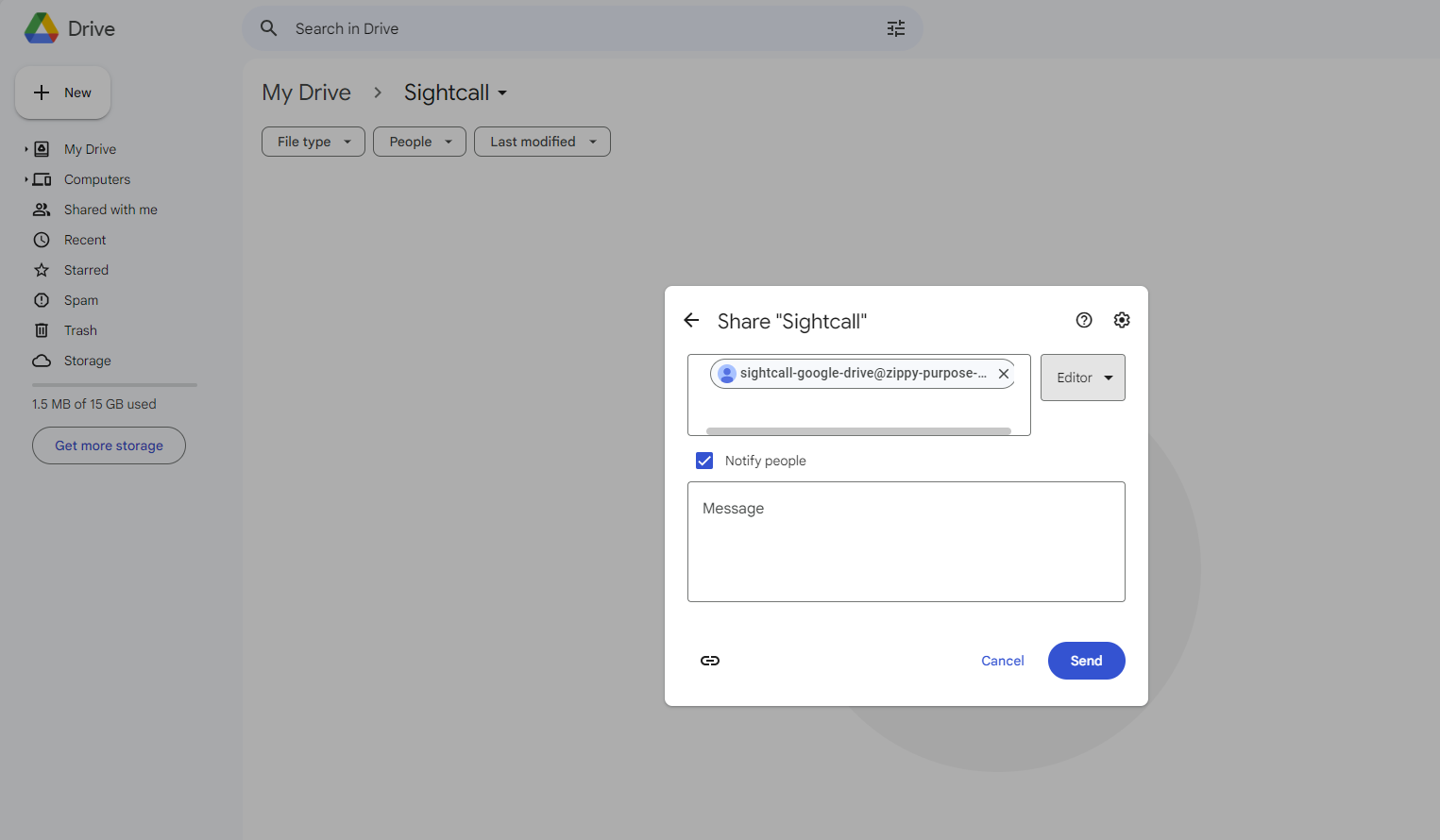
Task: Click the Google Drive logo
Action: click(x=42, y=28)
